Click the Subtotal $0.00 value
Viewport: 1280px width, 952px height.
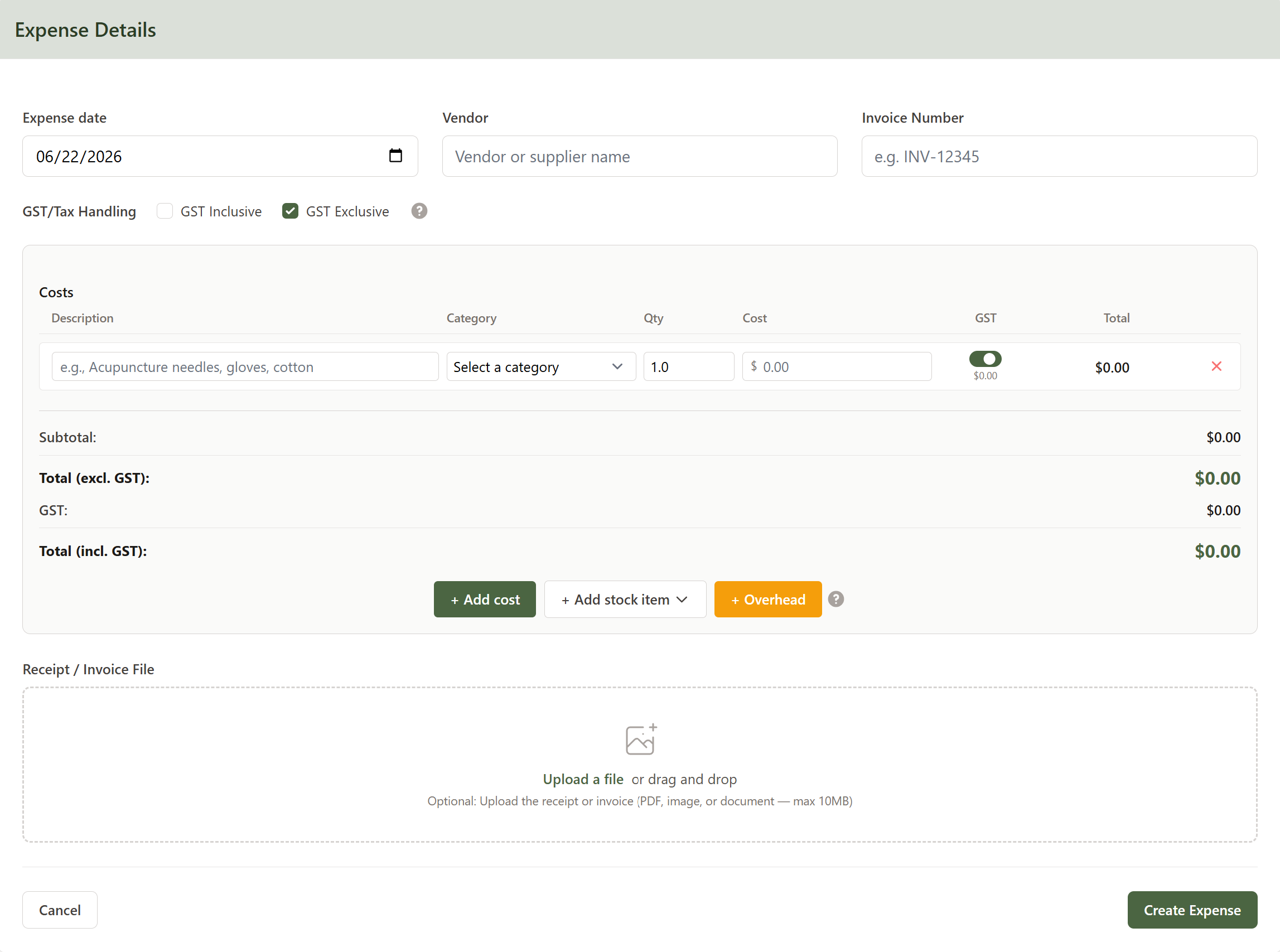1223,437
